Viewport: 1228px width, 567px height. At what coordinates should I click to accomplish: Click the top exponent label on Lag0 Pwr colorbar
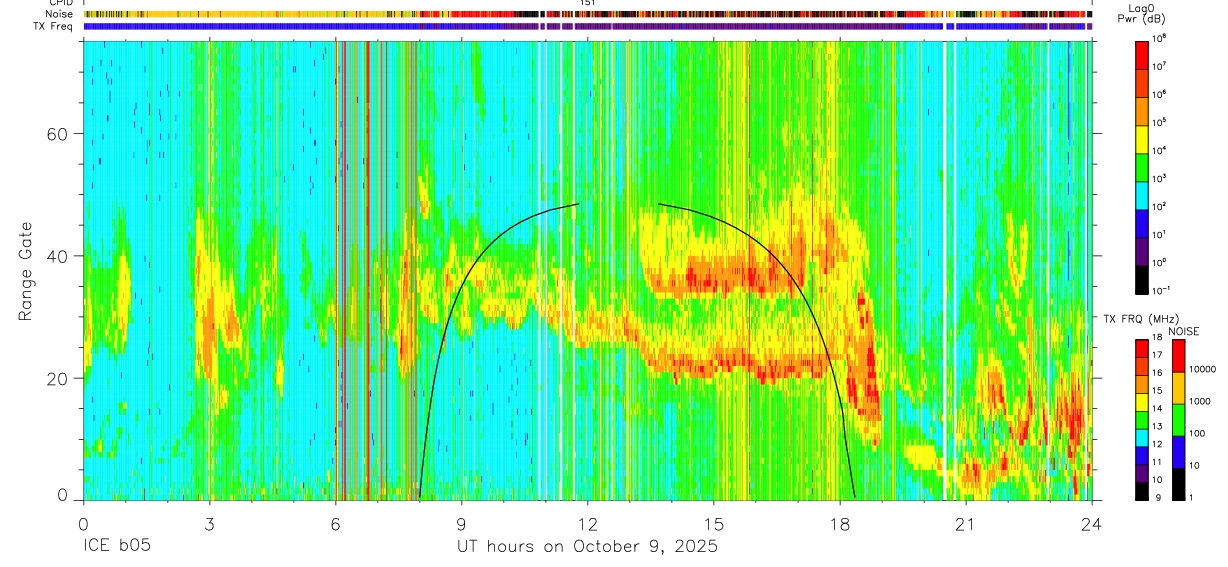pyautogui.click(x=1160, y=40)
